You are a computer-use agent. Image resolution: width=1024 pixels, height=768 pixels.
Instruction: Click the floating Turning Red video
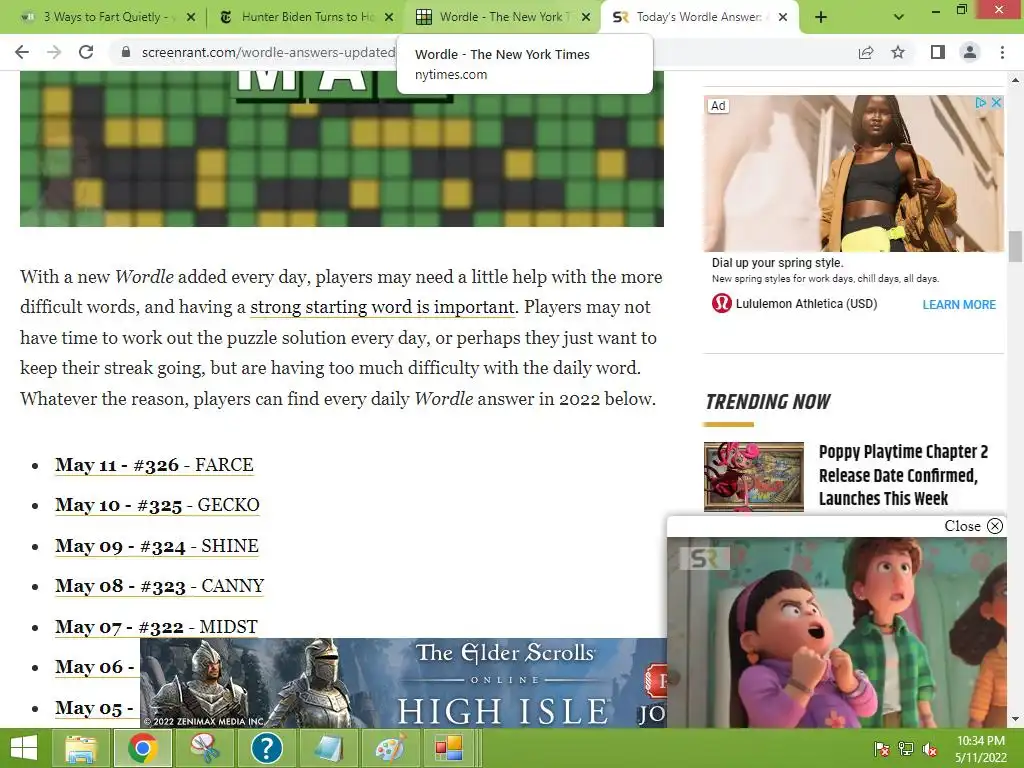tap(837, 632)
